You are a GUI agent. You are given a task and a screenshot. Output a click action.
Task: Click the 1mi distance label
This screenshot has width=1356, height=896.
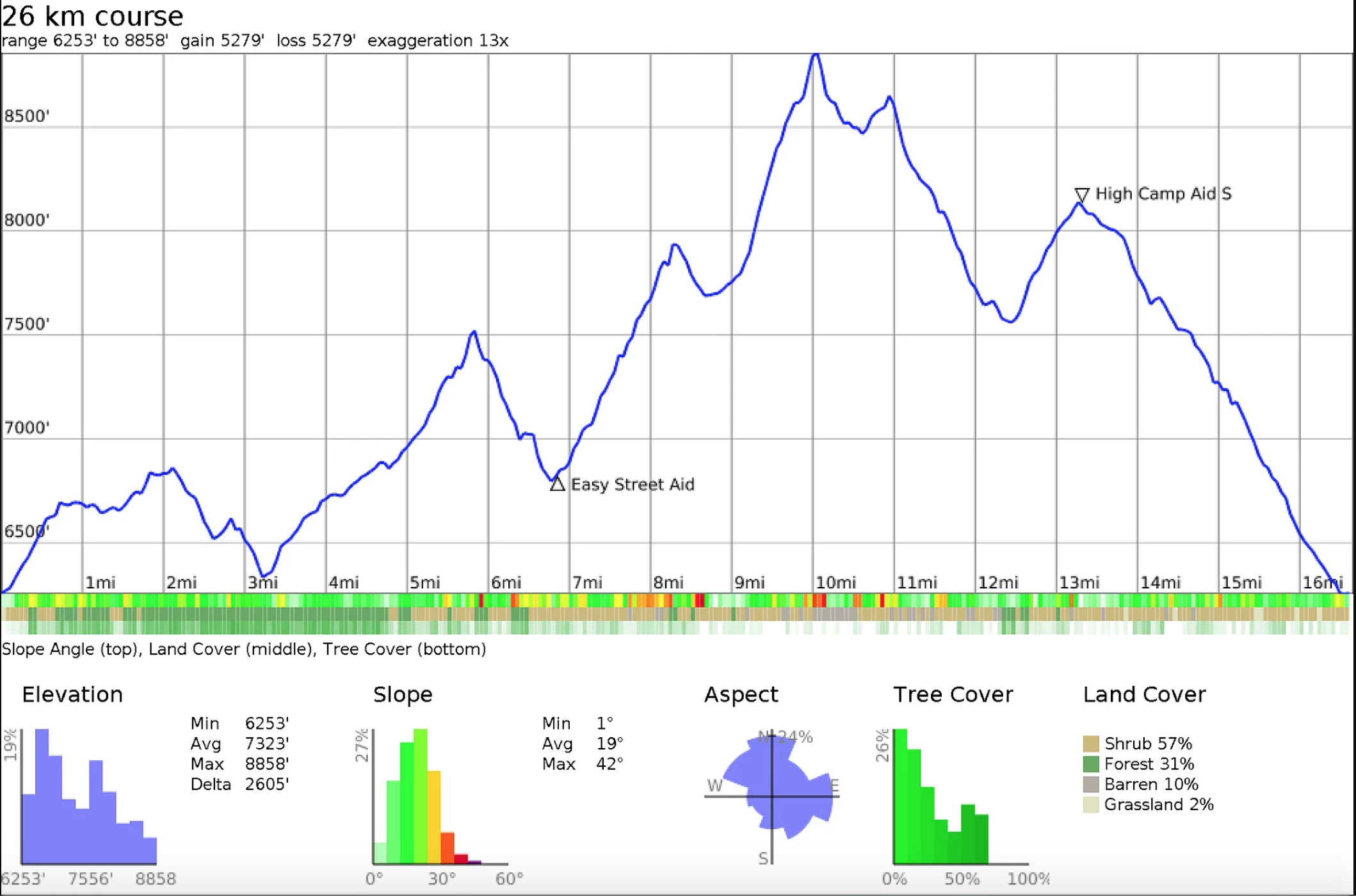pyautogui.click(x=101, y=583)
